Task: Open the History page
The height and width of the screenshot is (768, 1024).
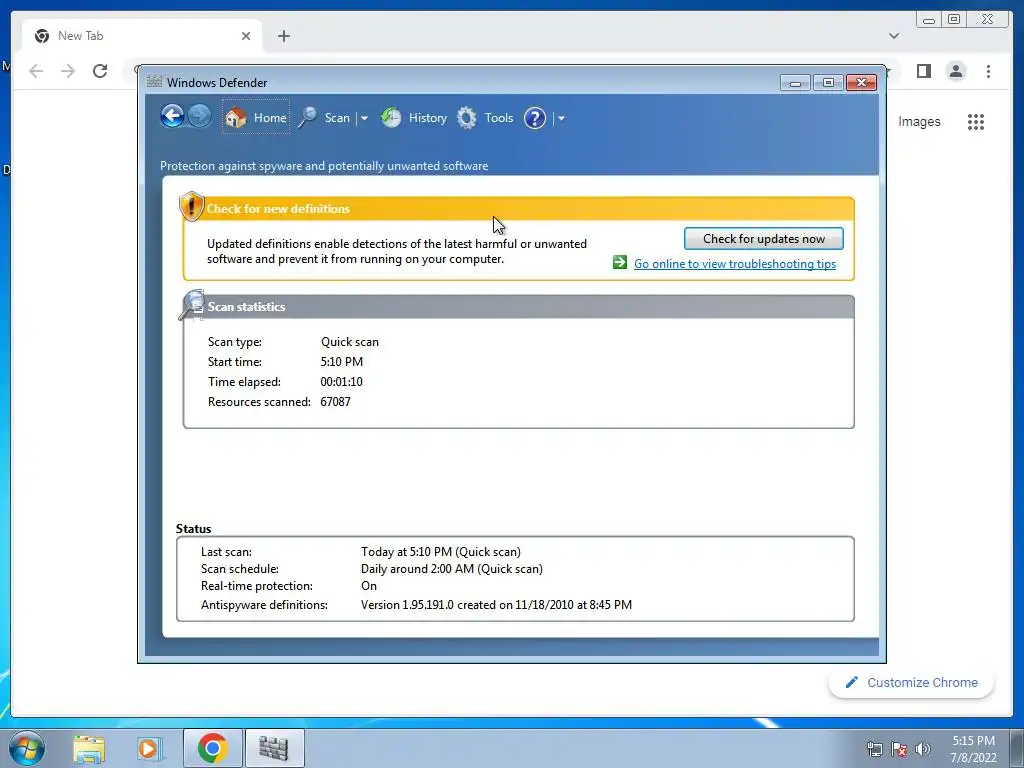Action: (x=415, y=118)
